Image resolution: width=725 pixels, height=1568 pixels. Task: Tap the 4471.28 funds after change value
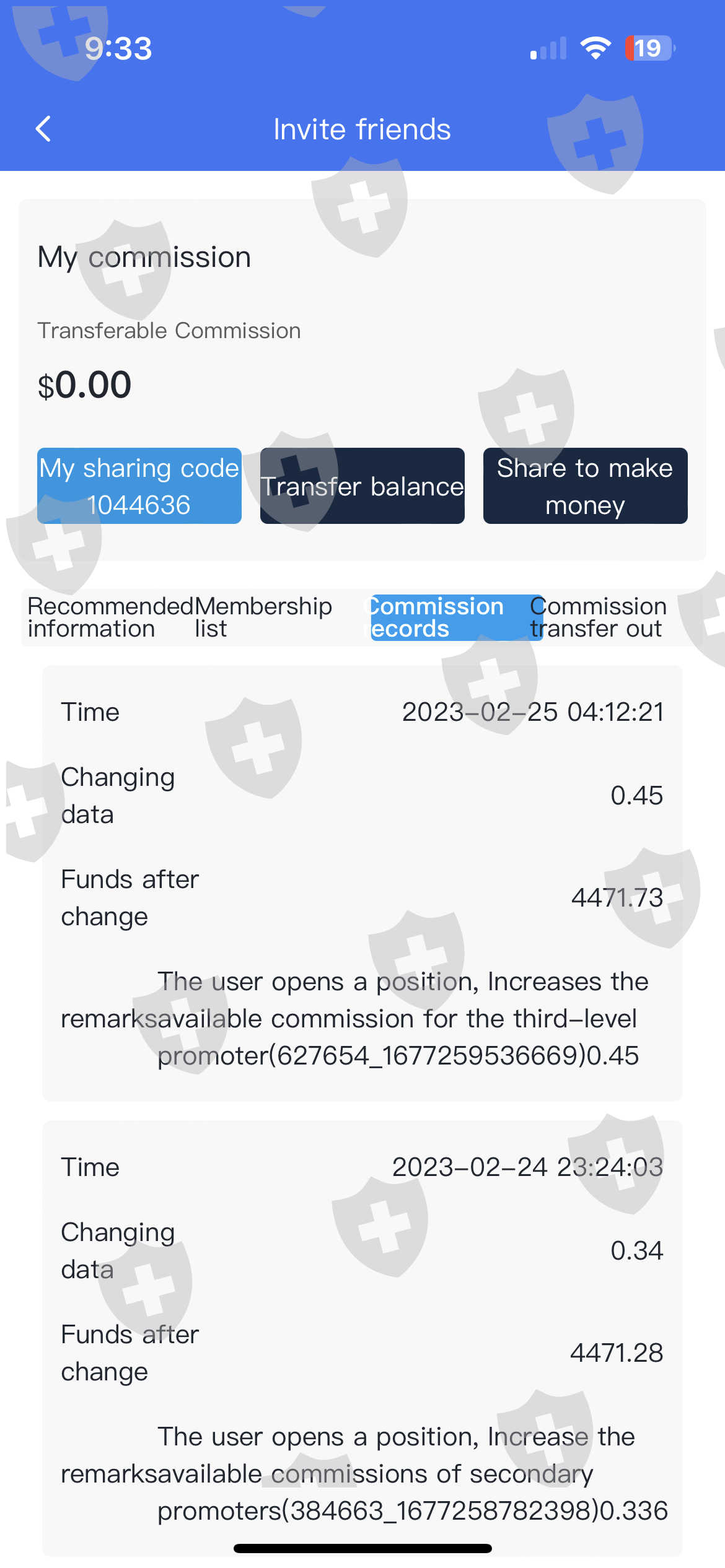coord(617,1352)
